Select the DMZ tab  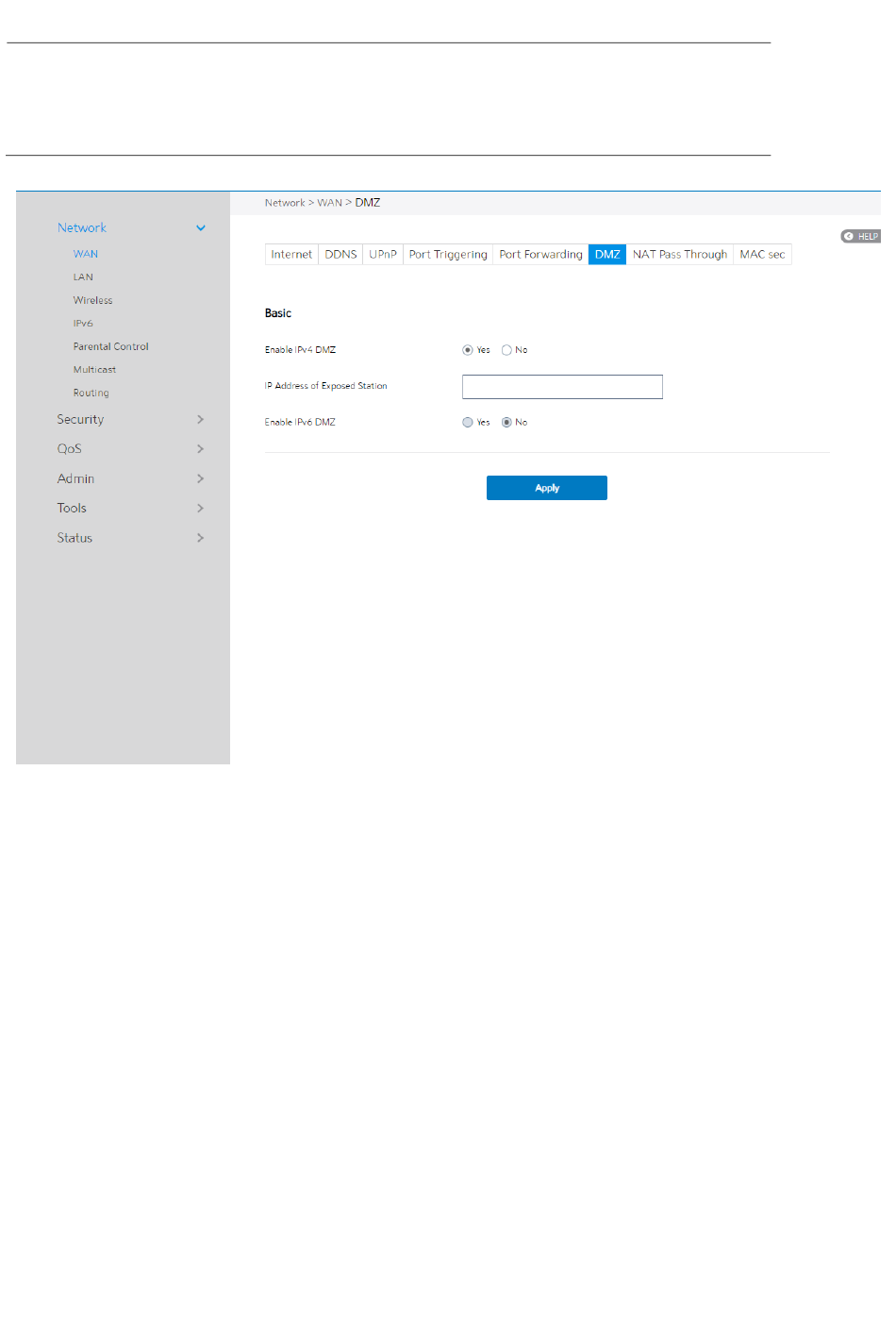coord(607,255)
